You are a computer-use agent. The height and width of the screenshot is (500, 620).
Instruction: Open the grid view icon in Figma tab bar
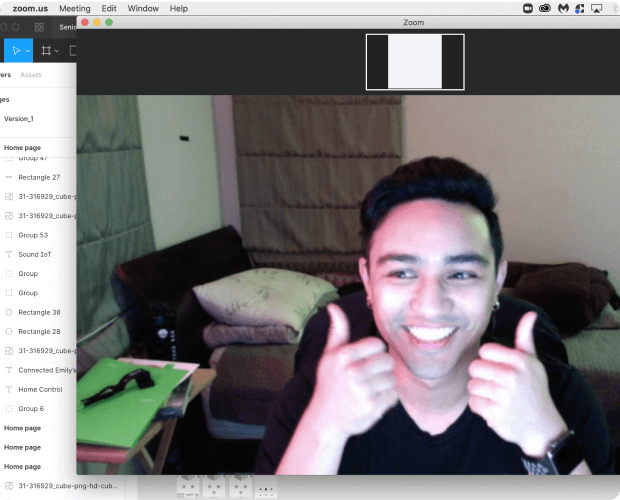39,27
